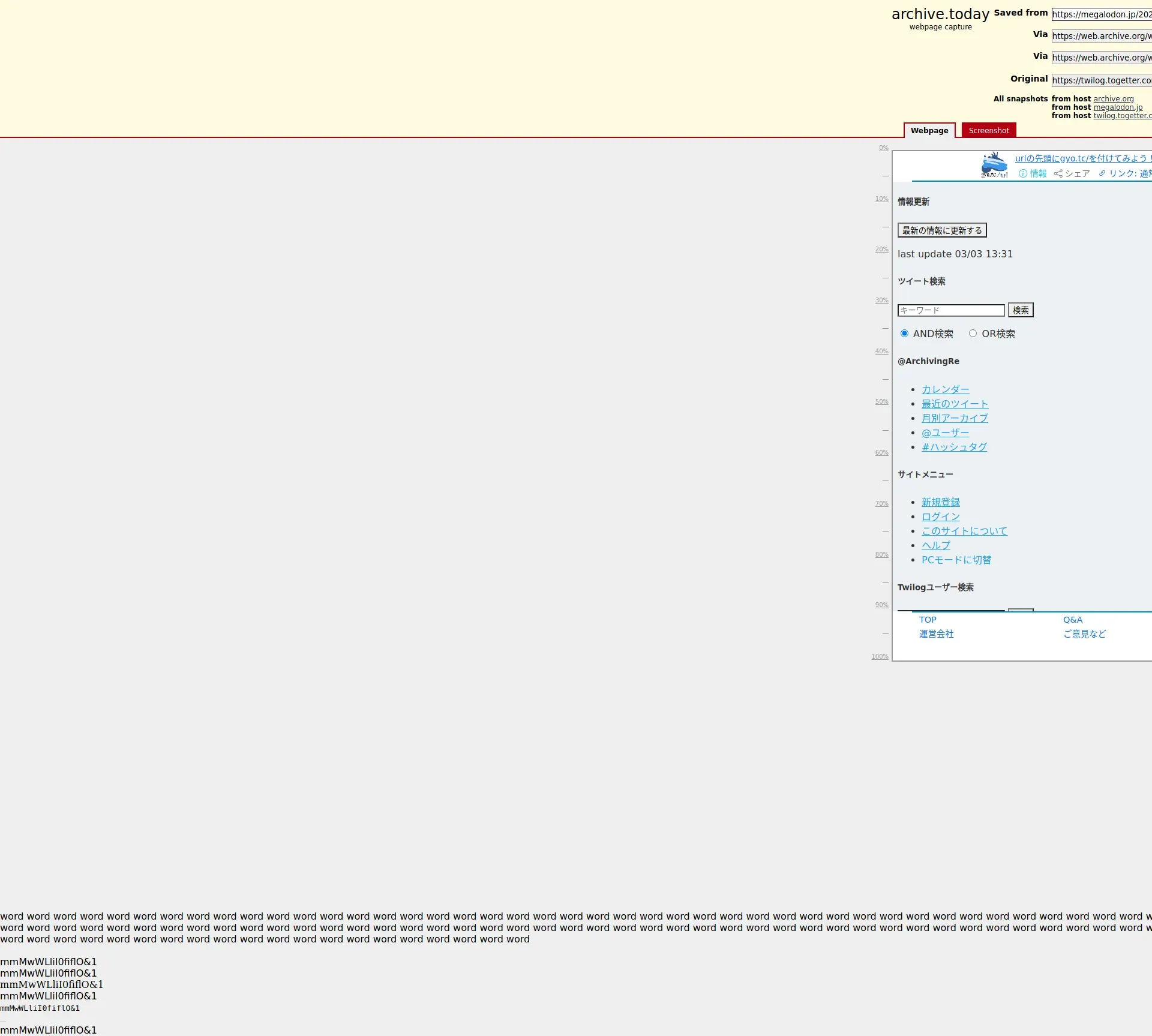Click the gyo.tc fish logo icon

point(994,165)
